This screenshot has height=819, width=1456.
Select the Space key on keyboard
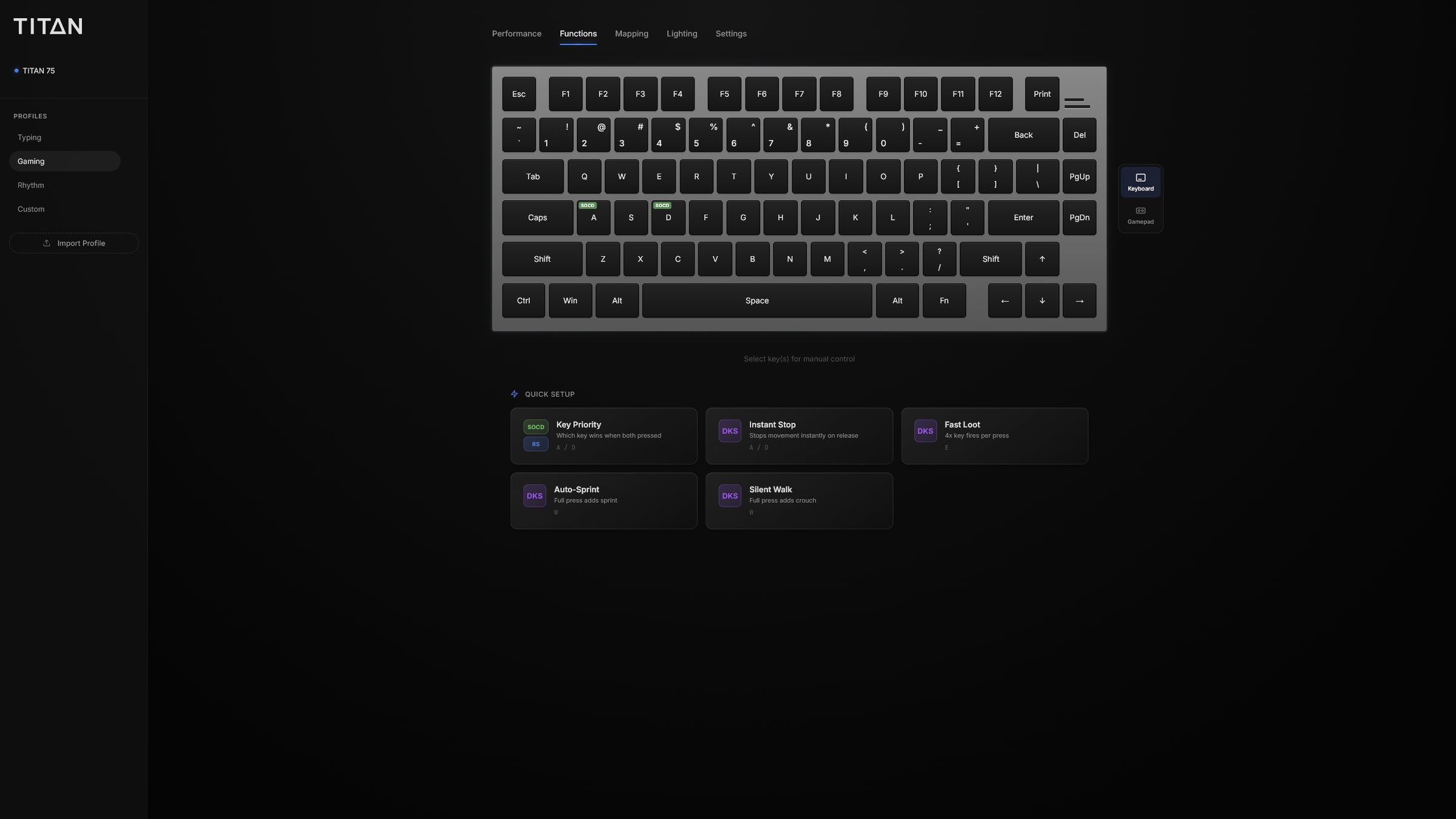[x=757, y=301]
